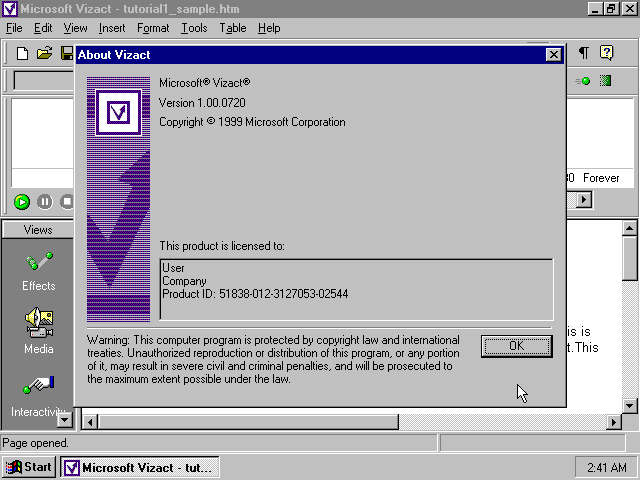Click the Save floppy disk toolbar icon
640x480 pixels.
click(67, 53)
